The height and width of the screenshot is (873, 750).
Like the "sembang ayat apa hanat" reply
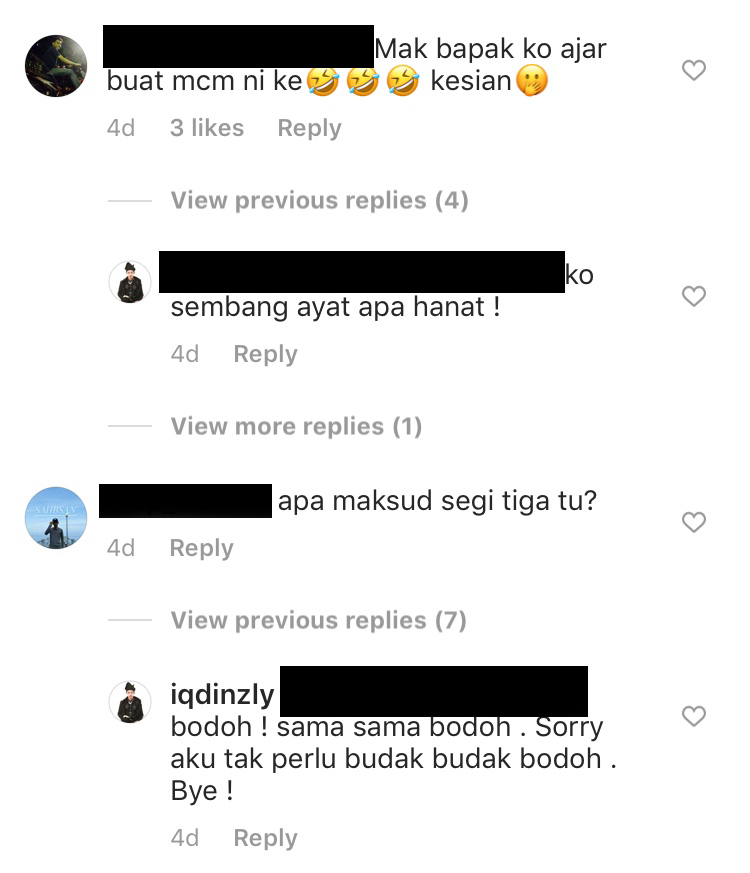(x=694, y=296)
